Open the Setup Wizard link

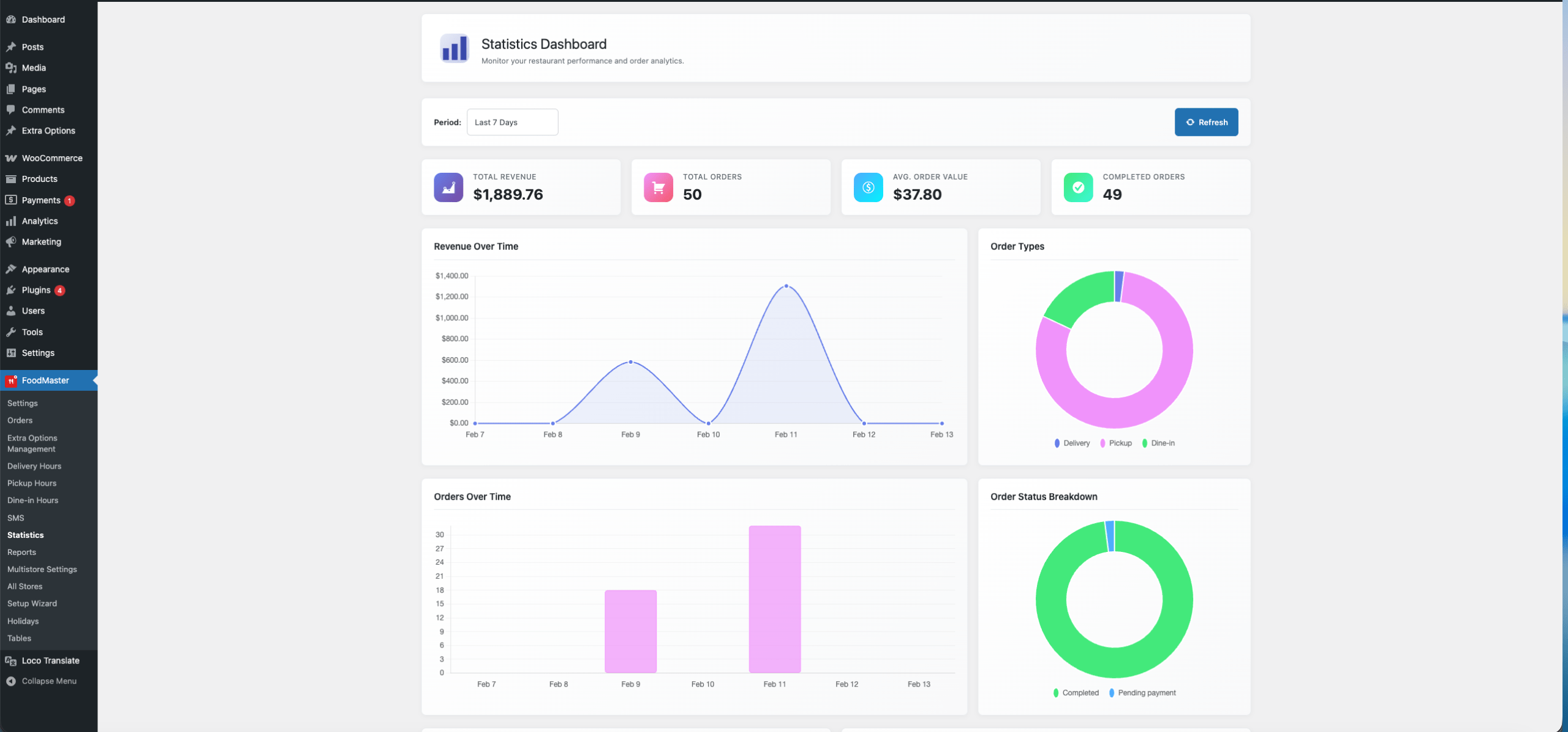pos(32,603)
